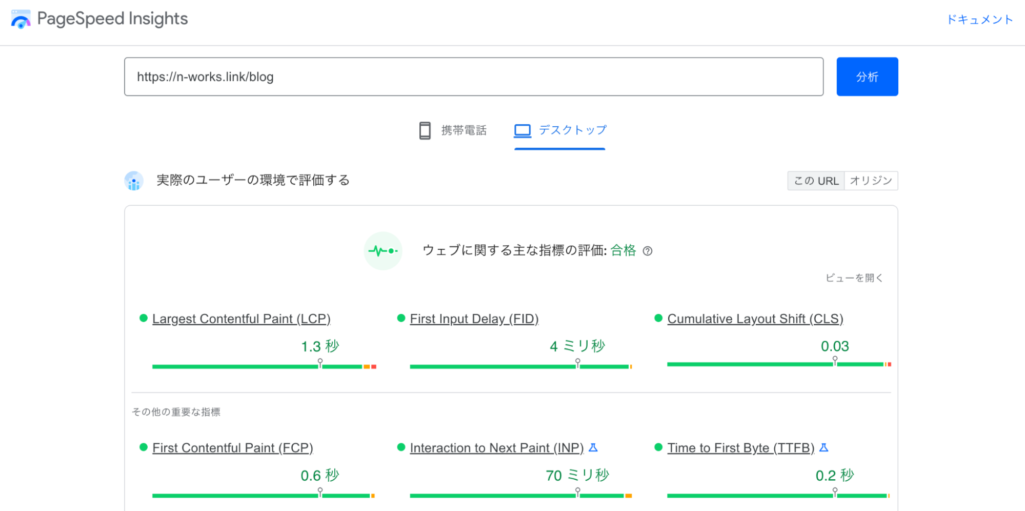This screenshot has width=1025, height=511.
Task: Click the TTFB distribution bar
Action: click(x=779, y=496)
